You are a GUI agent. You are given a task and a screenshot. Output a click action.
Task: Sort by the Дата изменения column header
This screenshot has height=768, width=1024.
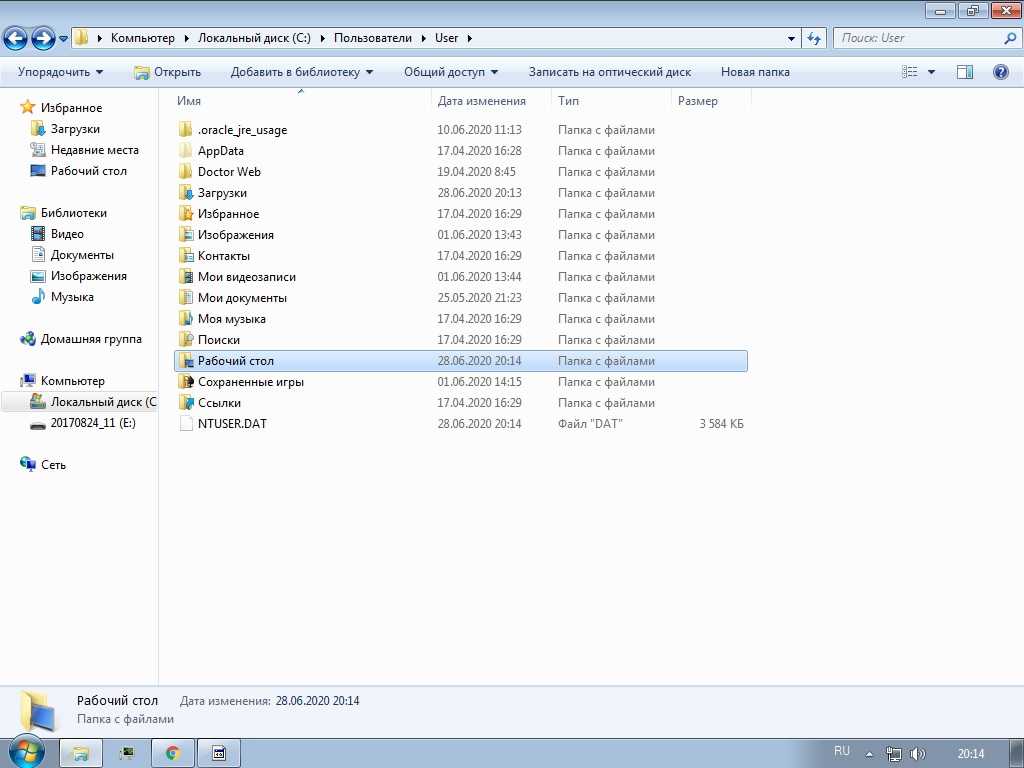pos(482,101)
